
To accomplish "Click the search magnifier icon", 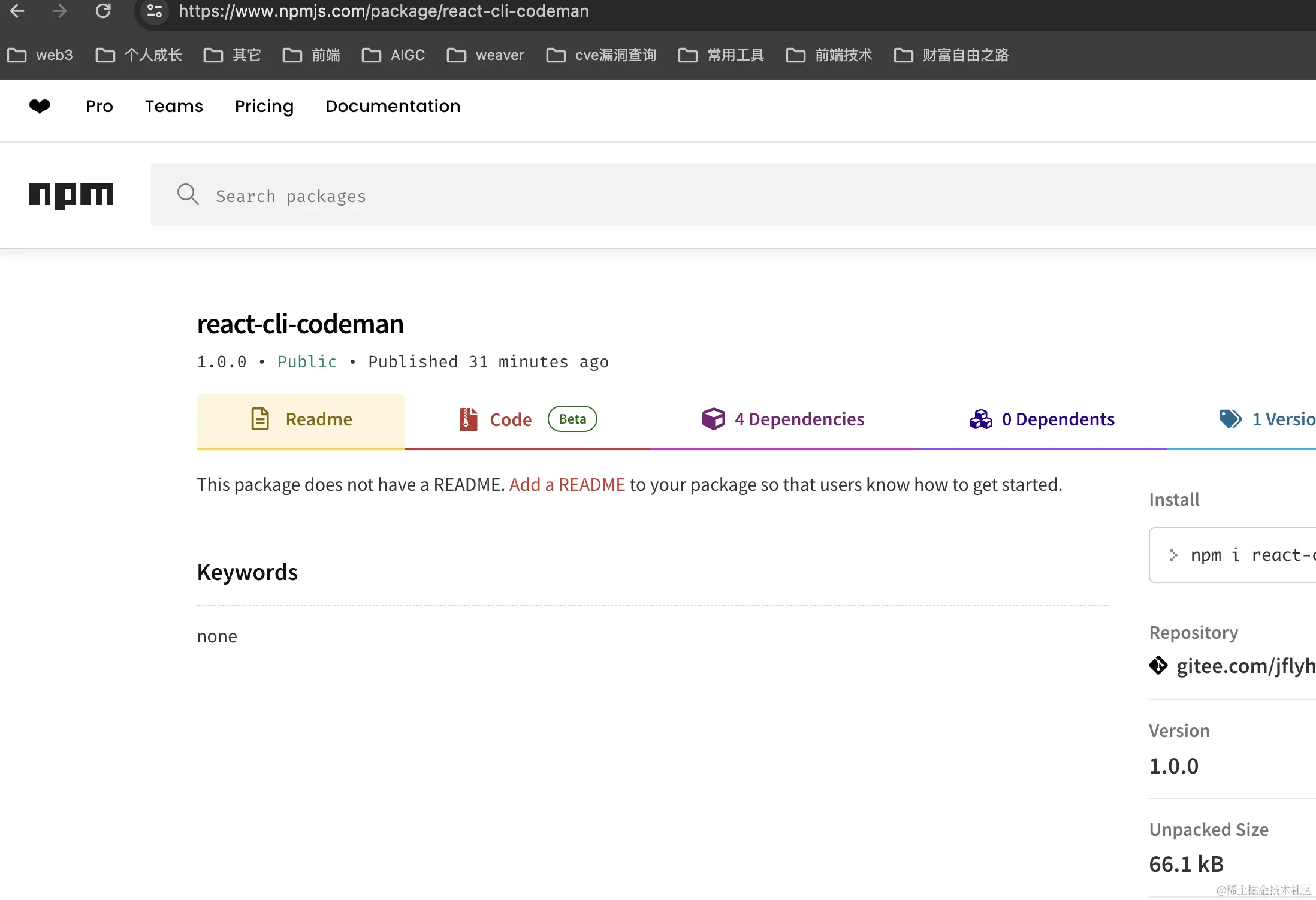I will coord(188,195).
